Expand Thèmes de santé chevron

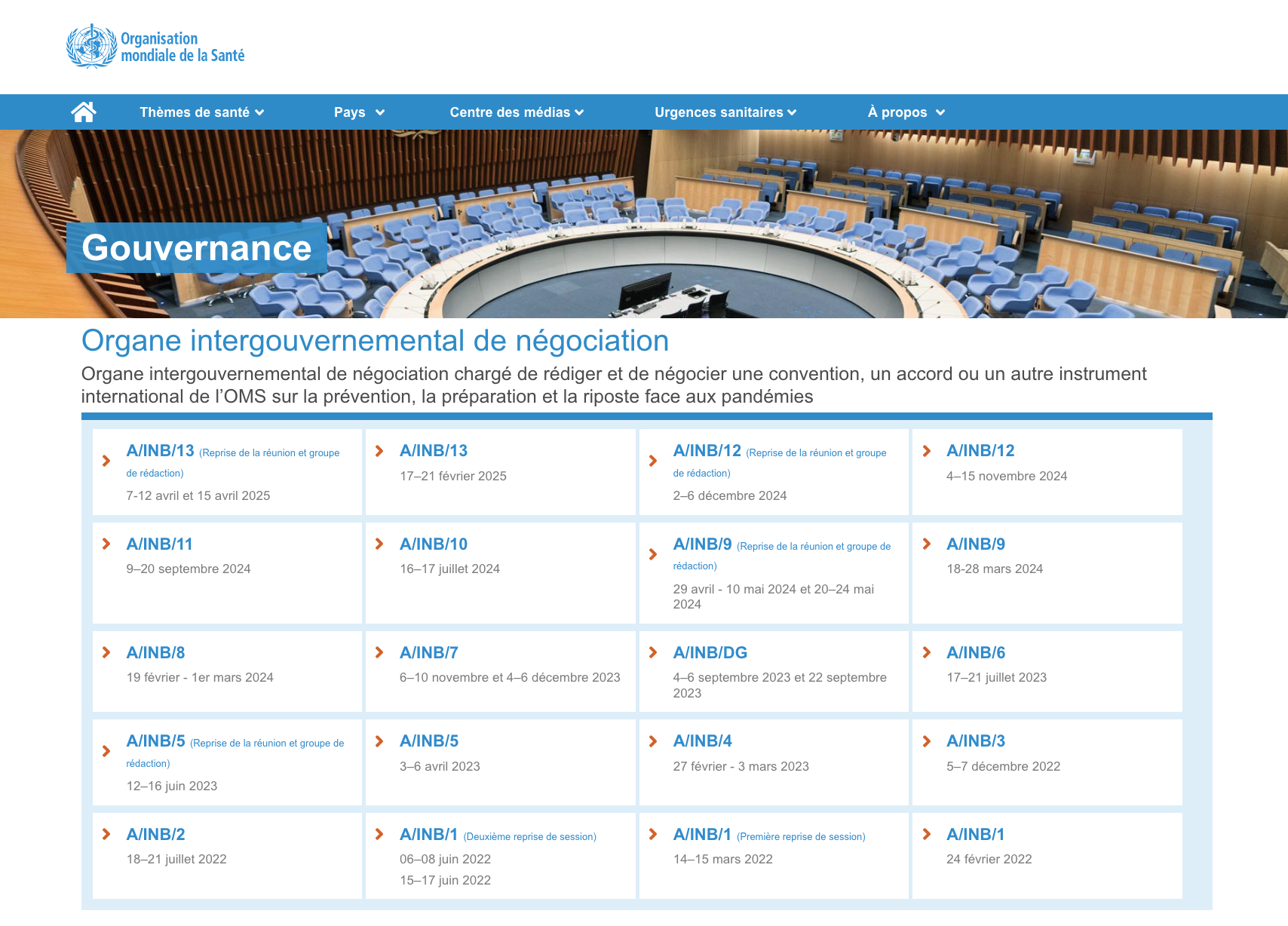tap(259, 112)
